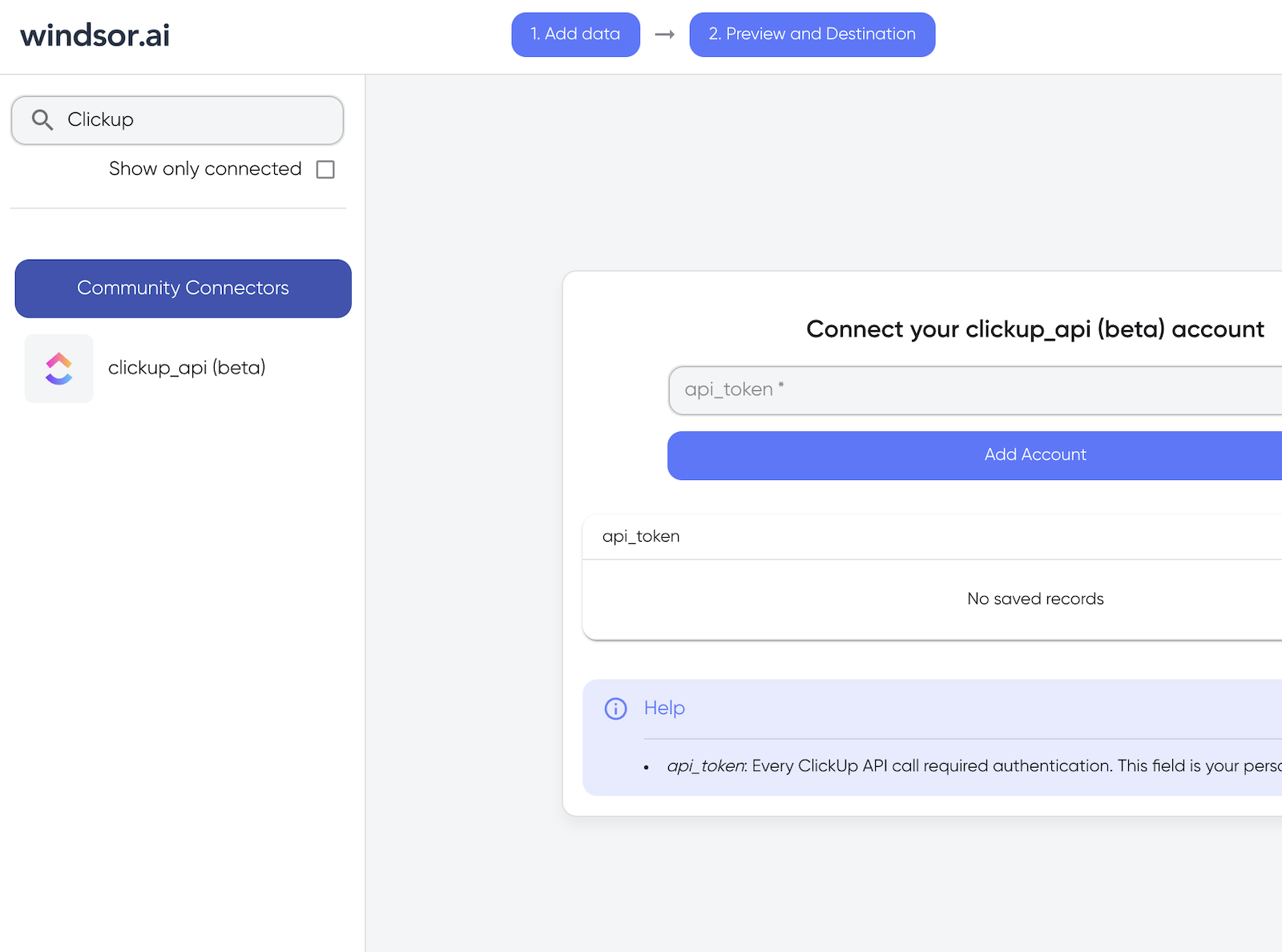Focus the api_token input field
The image size is (1282, 952).
[x=961, y=390]
